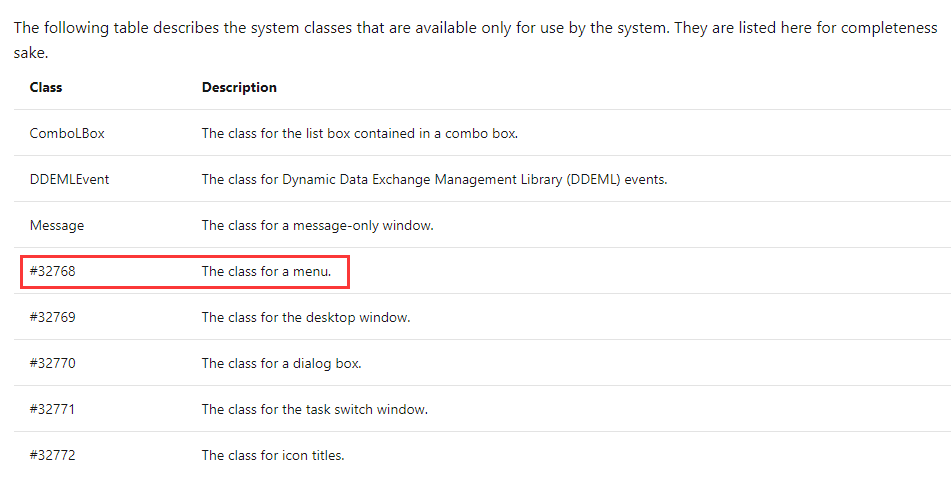Select the #32768 class entry
Viewport: 951px width, 480px height.
53,271
